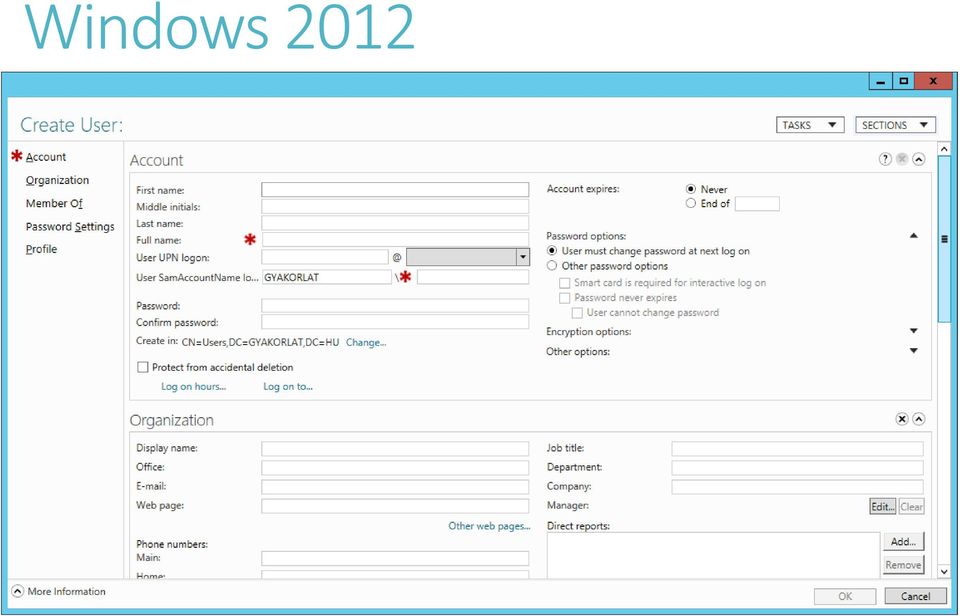Check Password never expires box
Screen dimensions: 960x616
coord(564,298)
